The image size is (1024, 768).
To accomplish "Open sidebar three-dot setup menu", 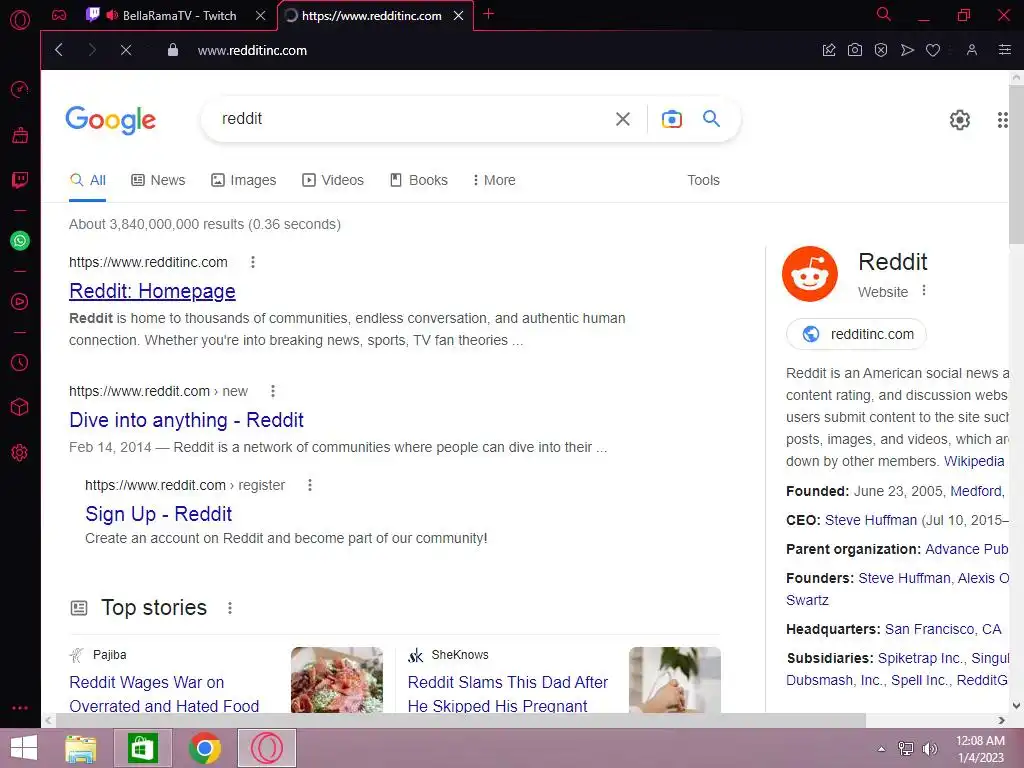I will coord(20,707).
